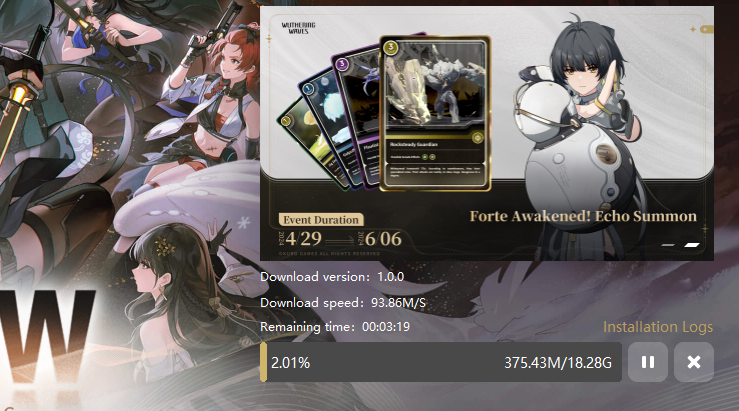This screenshot has width=739, height=411.
Task: Cancel the download with the X button
Action: click(x=694, y=362)
